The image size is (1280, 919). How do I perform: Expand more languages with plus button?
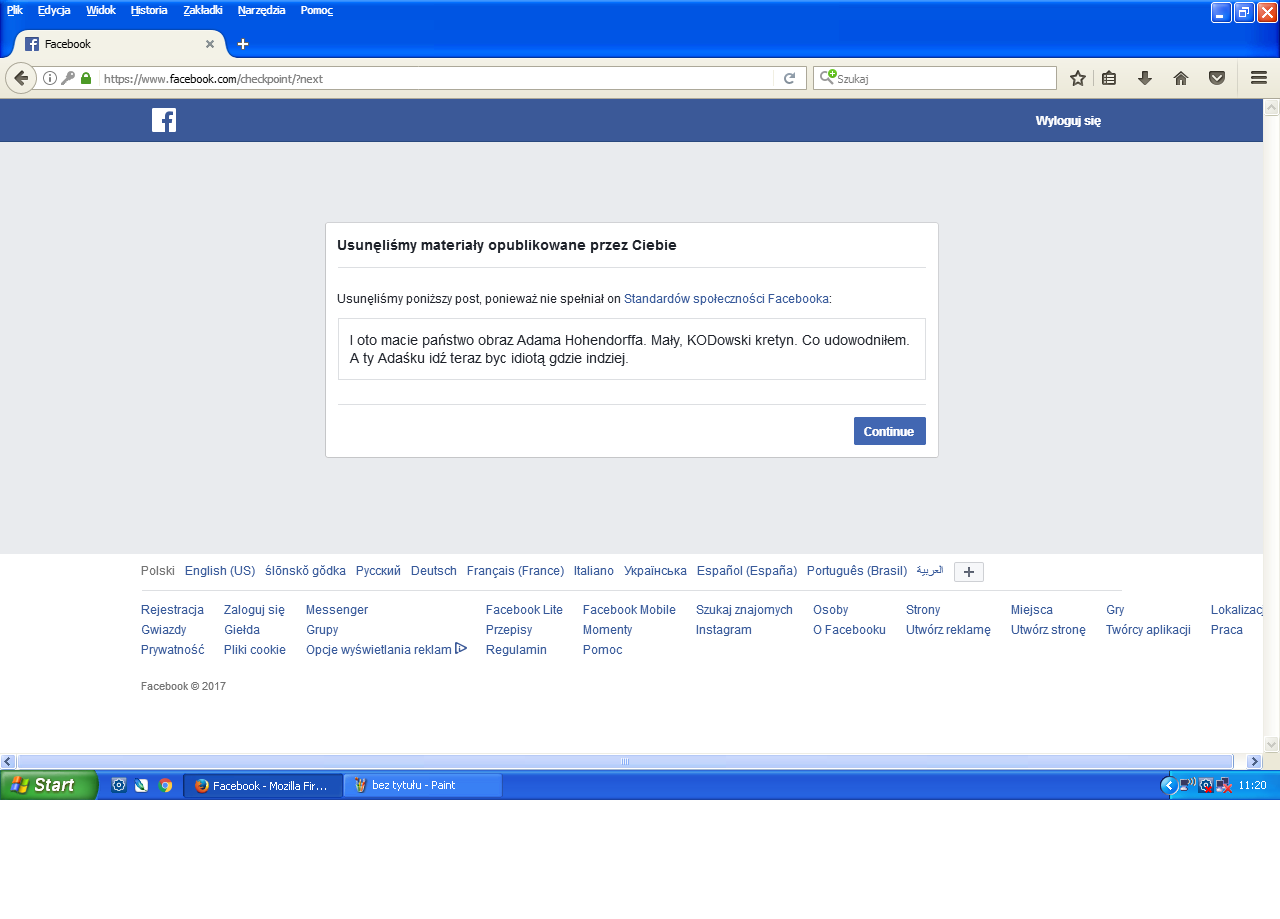click(969, 572)
